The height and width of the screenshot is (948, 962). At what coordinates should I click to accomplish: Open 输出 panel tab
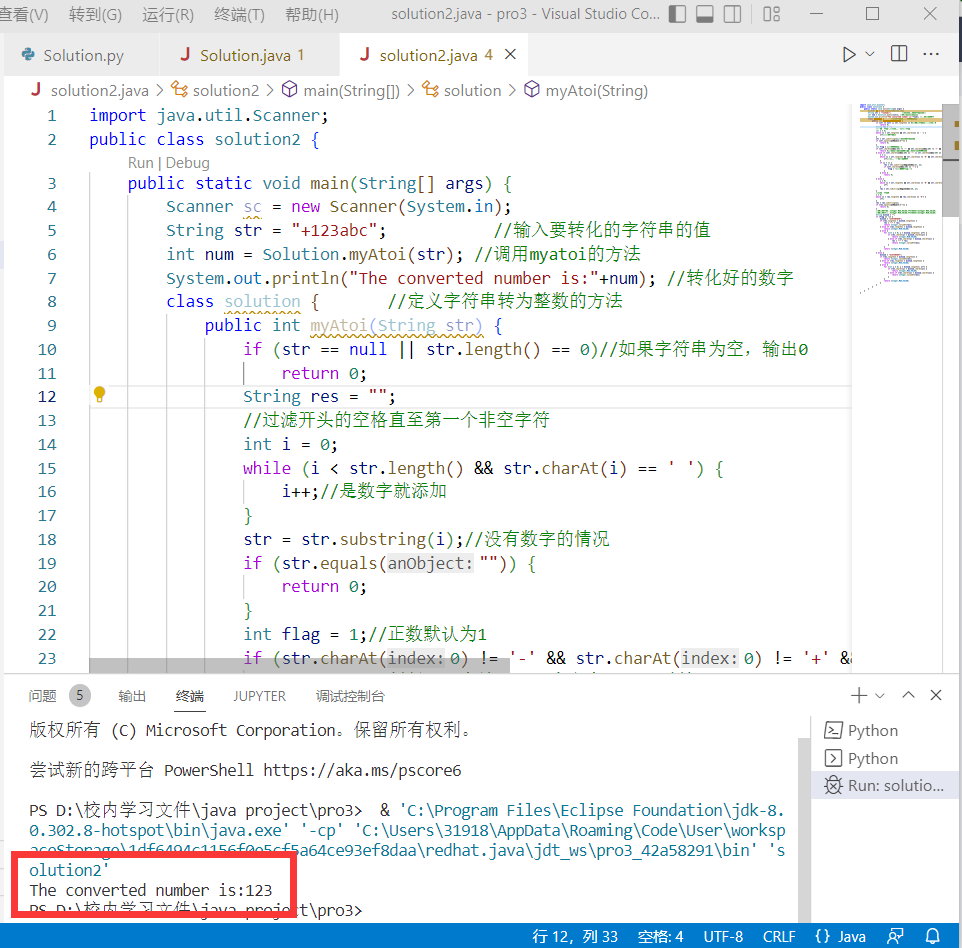click(x=132, y=696)
